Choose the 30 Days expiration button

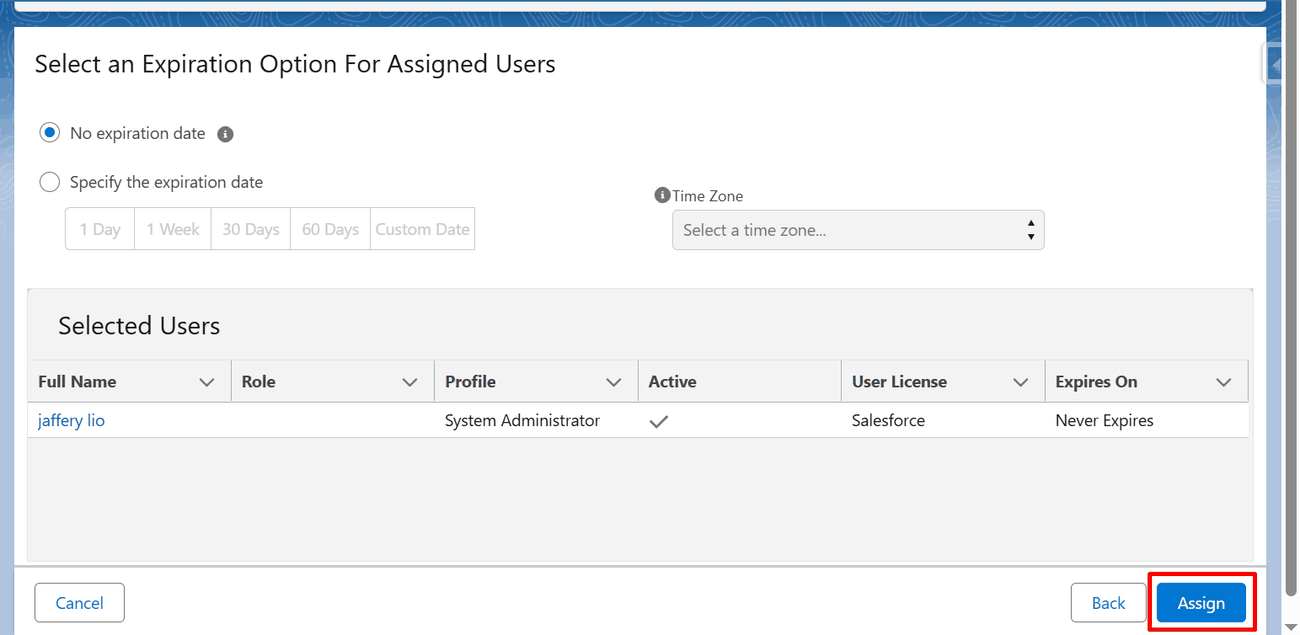point(251,229)
